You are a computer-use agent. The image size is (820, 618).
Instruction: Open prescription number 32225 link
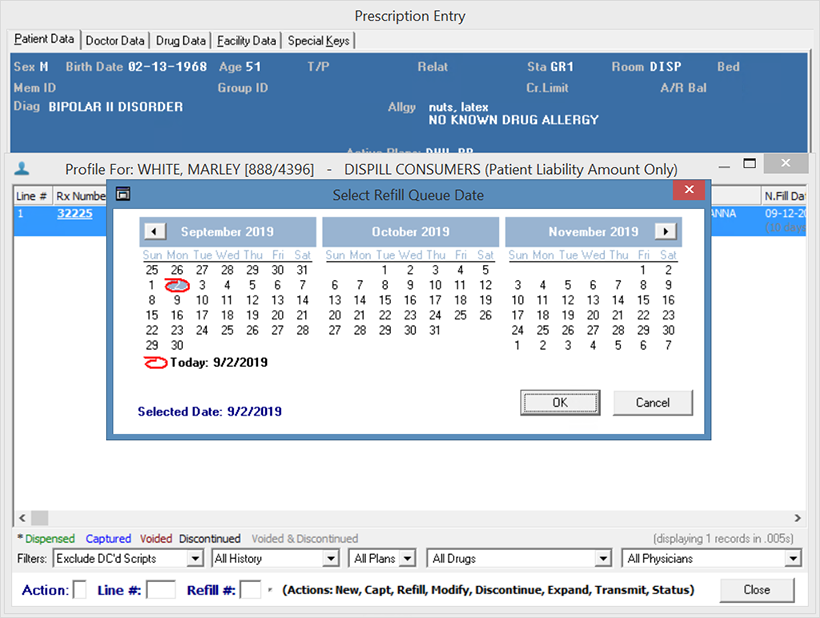coord(74,214)
